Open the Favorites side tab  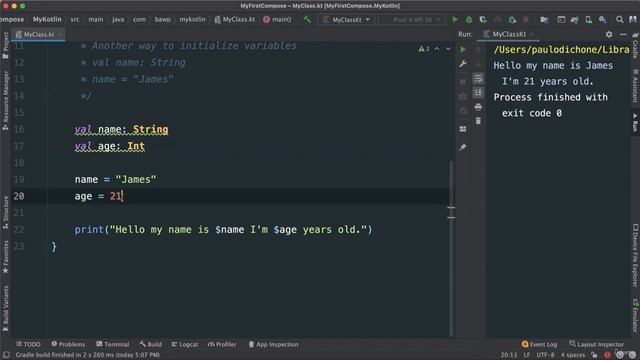point(5,257)
